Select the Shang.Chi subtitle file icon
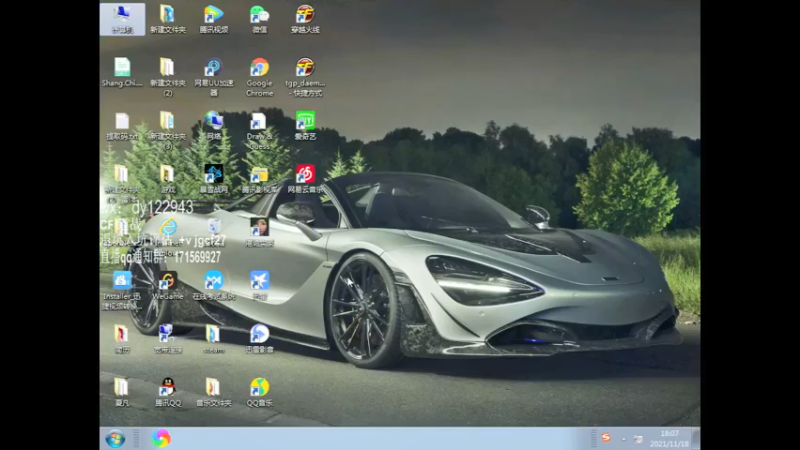This screenshot has height=450, width=800. click(122, 72)
